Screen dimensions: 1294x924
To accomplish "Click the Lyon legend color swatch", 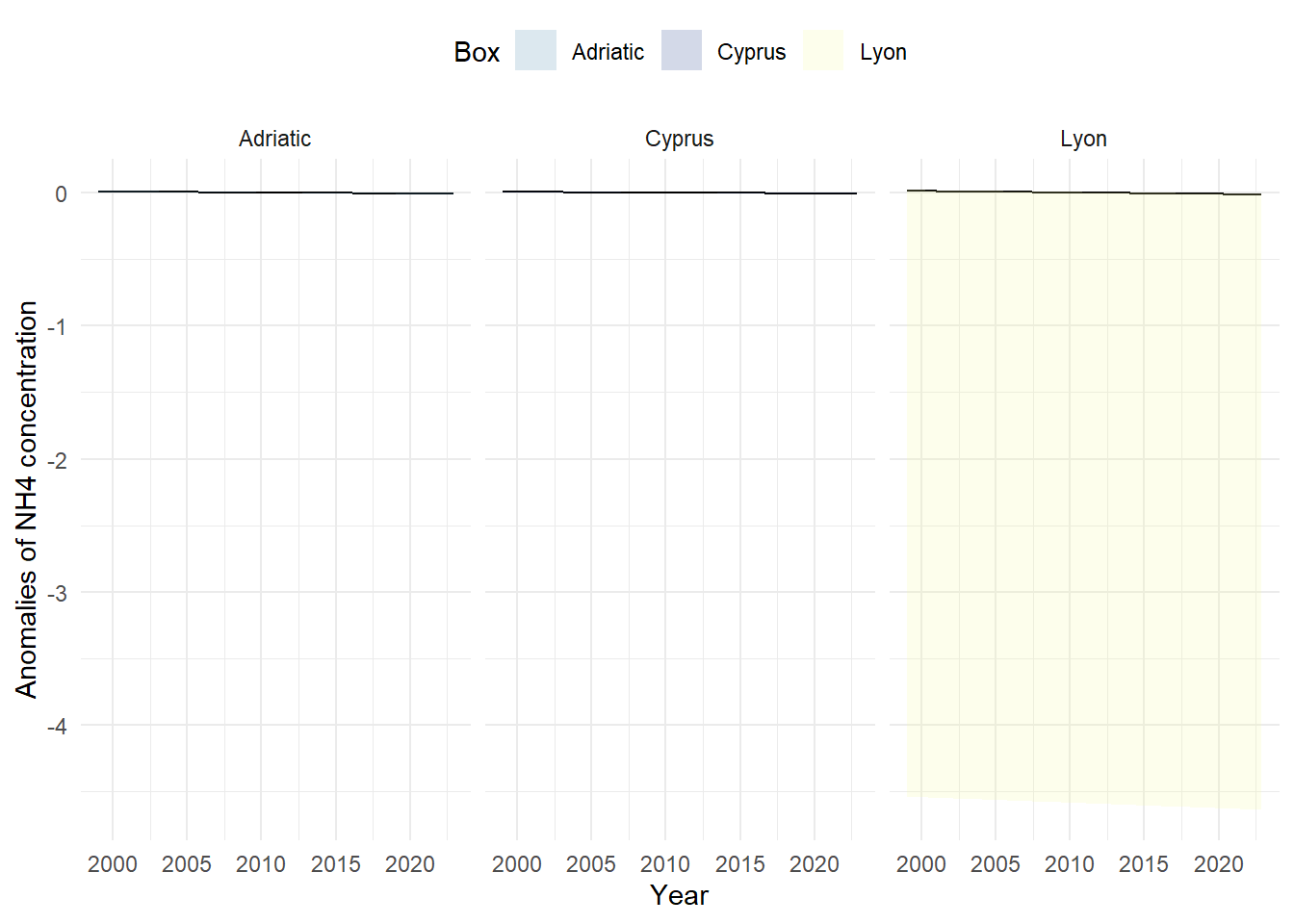I will pyautogui.click(x=823, y=51).
